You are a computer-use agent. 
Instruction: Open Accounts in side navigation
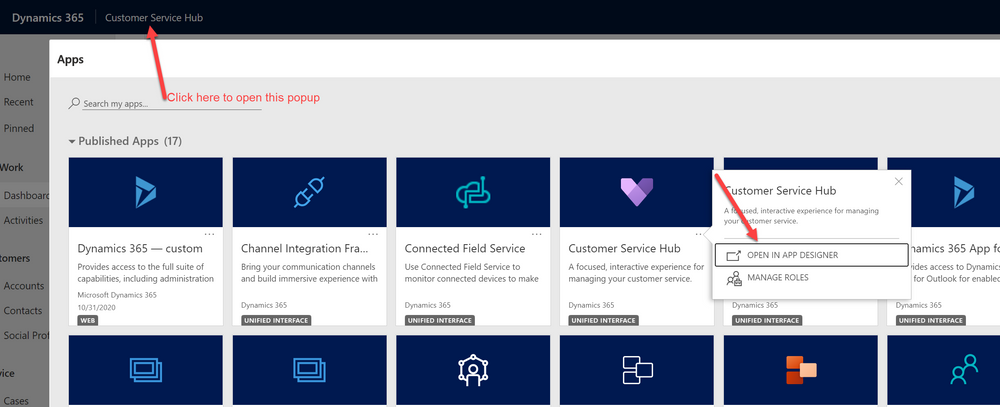(x=24, y=286)
